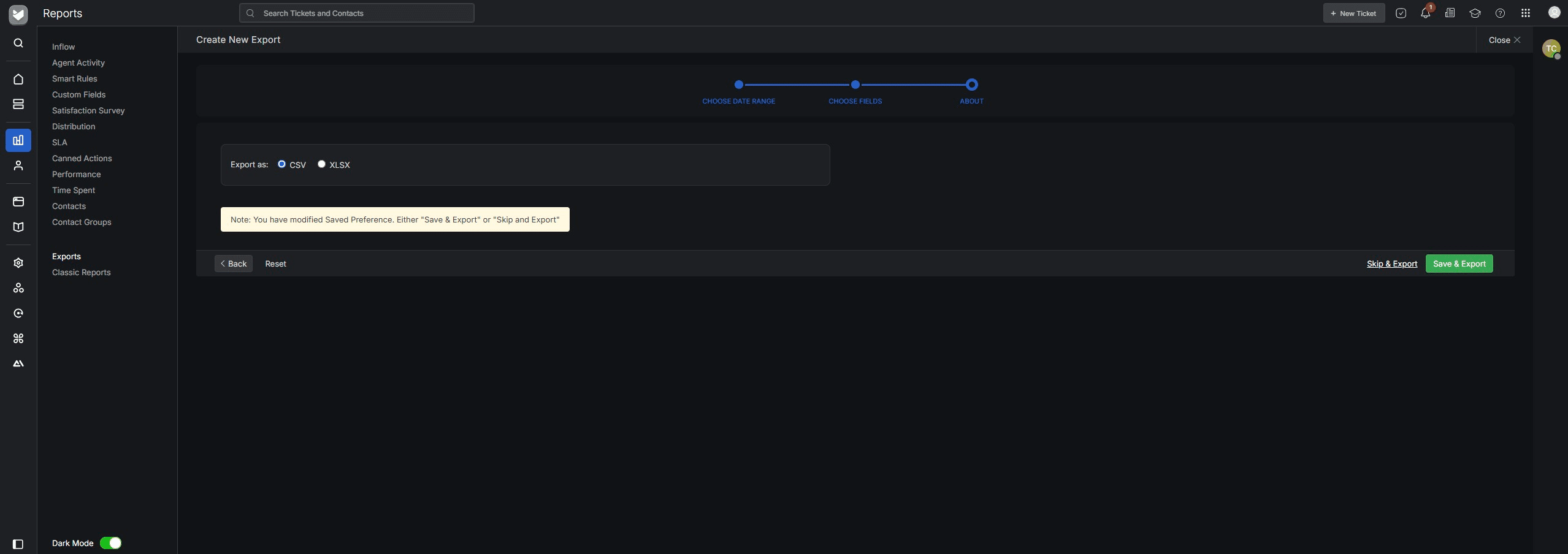Viewport: 1568px width, 554px height.
Task: Click the Save & Export button
Action: click(1459, 264)
